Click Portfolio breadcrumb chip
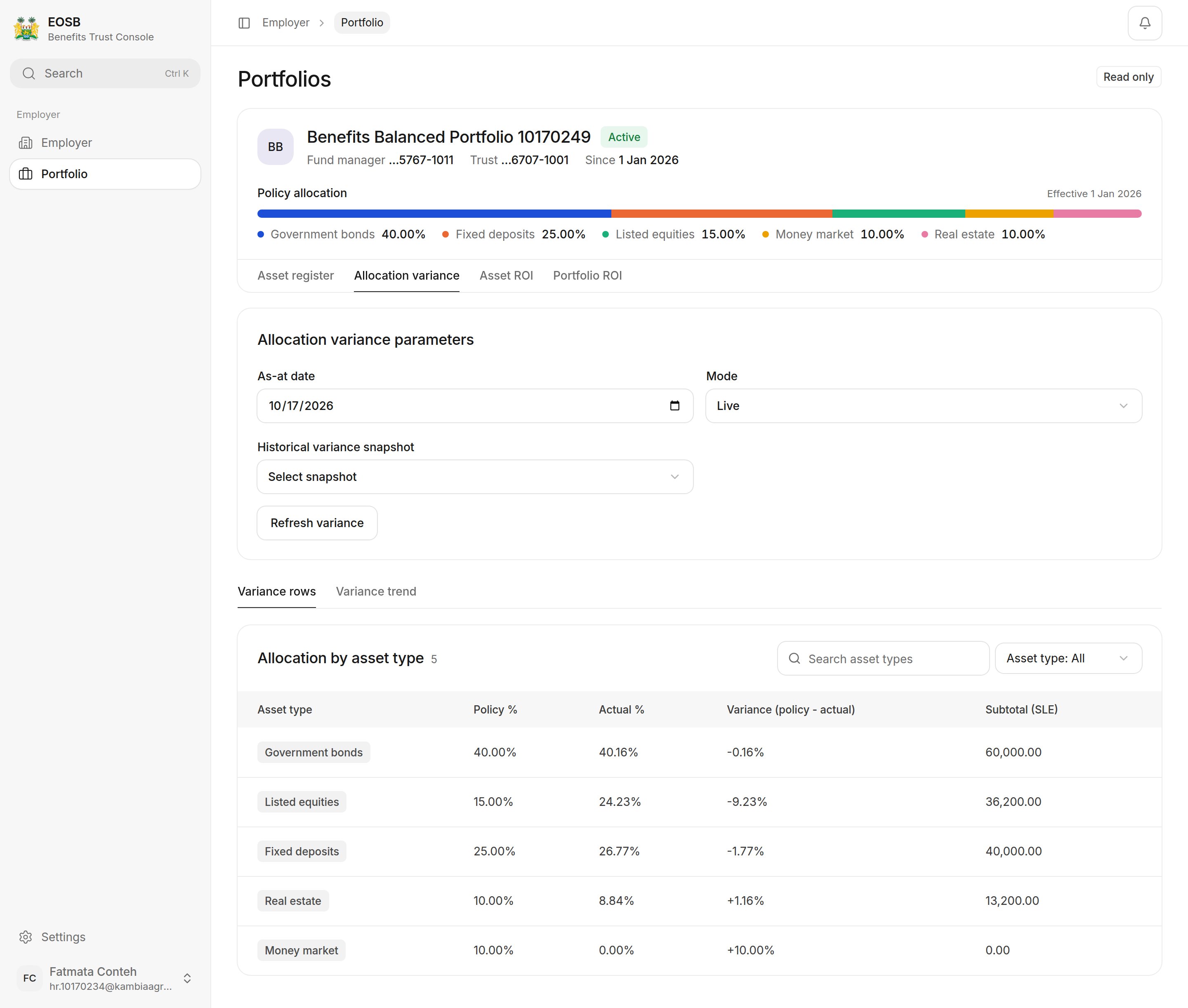Image resolution: width=1188 pixels, height=1008 pixels. 362,23
